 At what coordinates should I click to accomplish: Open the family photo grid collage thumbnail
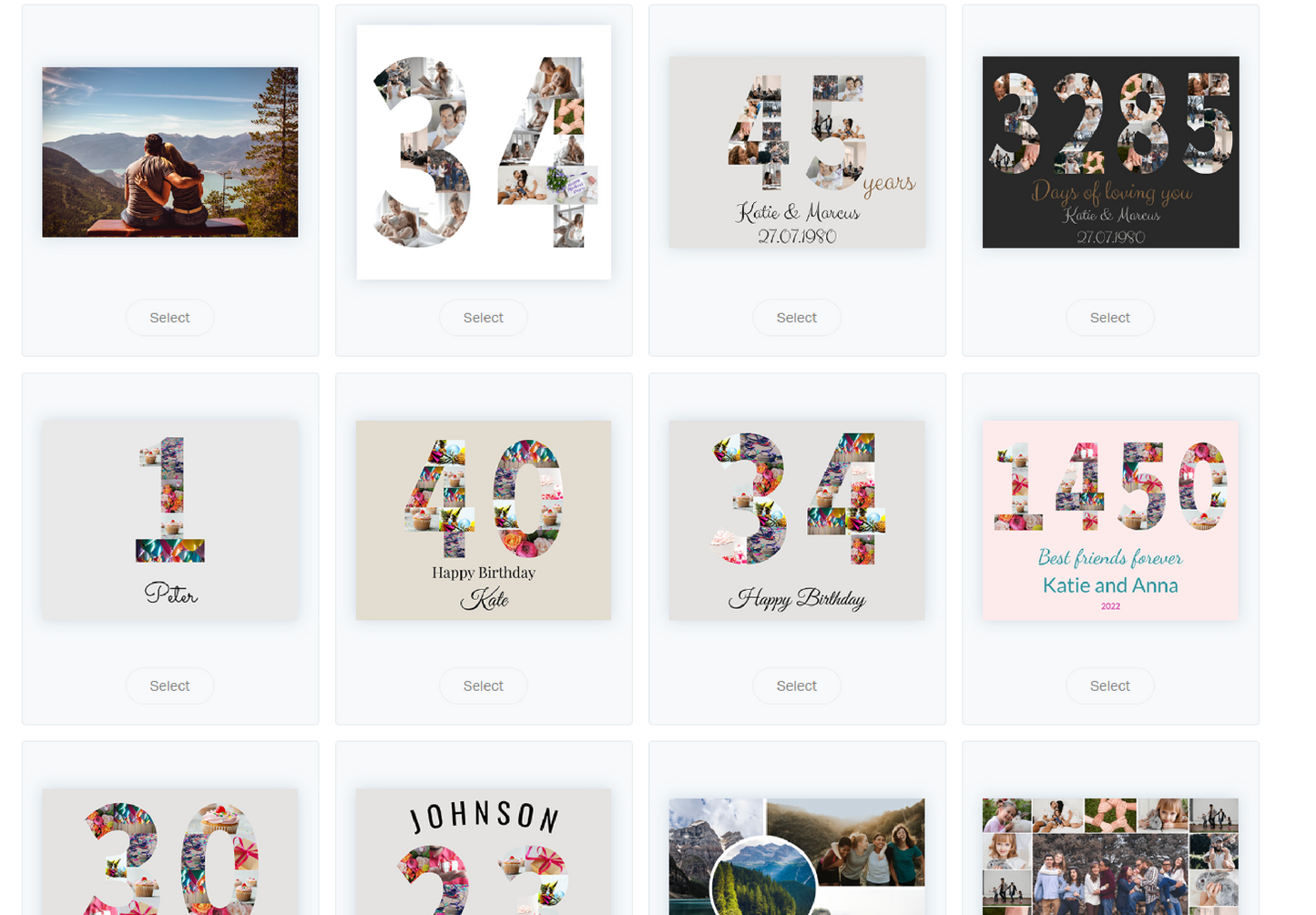pyautogui.click(x=1110, y=857)
